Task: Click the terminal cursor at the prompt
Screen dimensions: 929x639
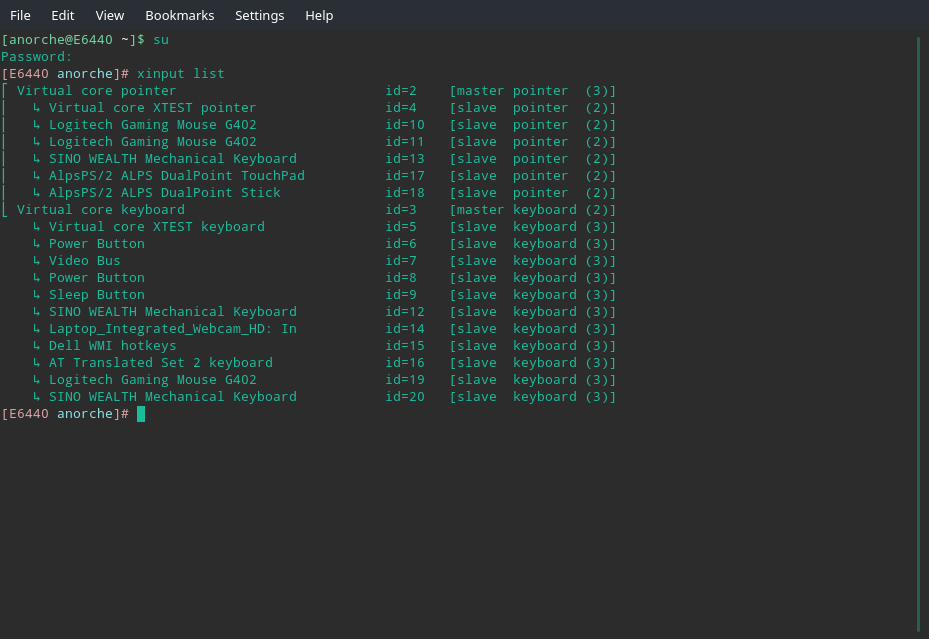Action: (141, 414)
